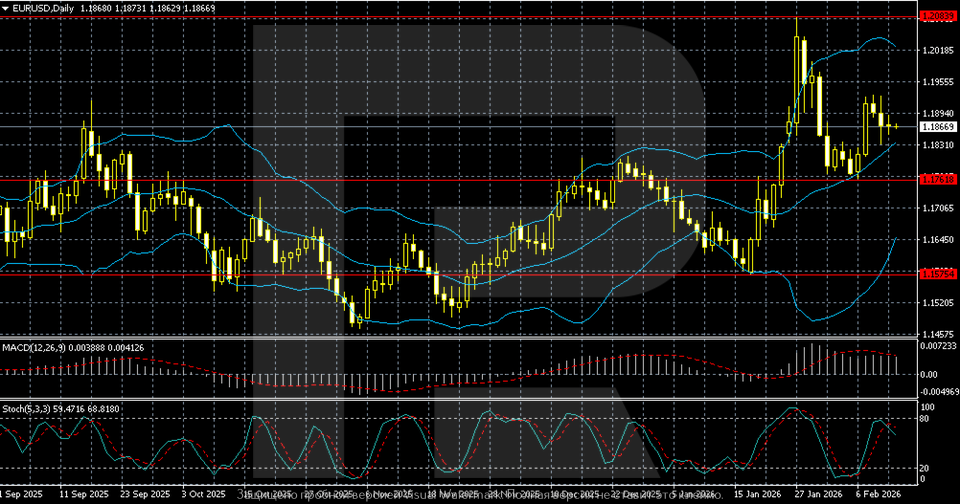Click the MACD 0.007233 scale value
This screenshot has width=960, height=504.
937,345
